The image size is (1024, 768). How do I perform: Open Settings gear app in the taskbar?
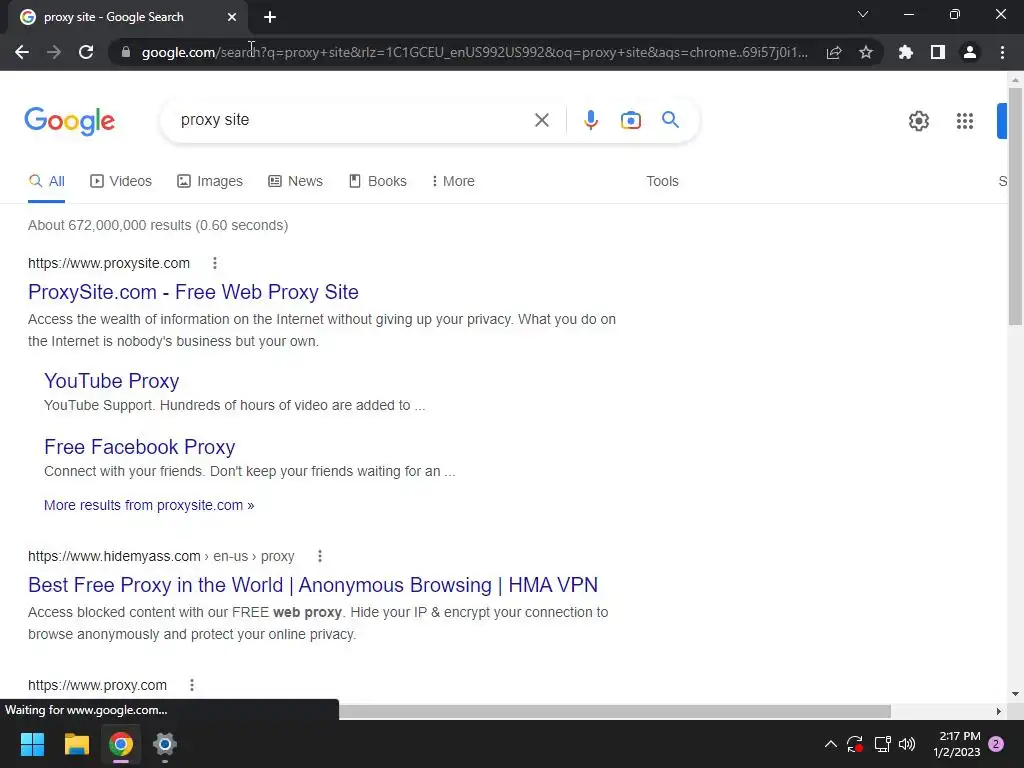point(165,744)
